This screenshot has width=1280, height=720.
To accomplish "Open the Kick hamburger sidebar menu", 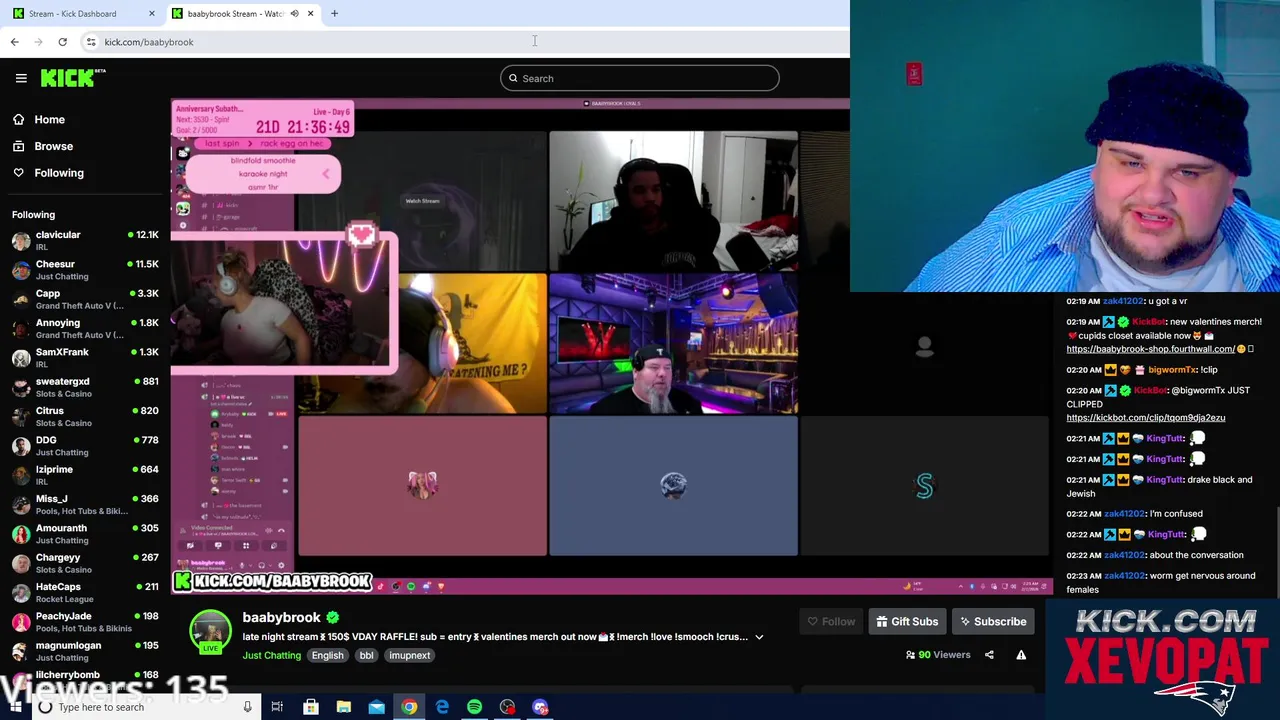I will [21, 78].
